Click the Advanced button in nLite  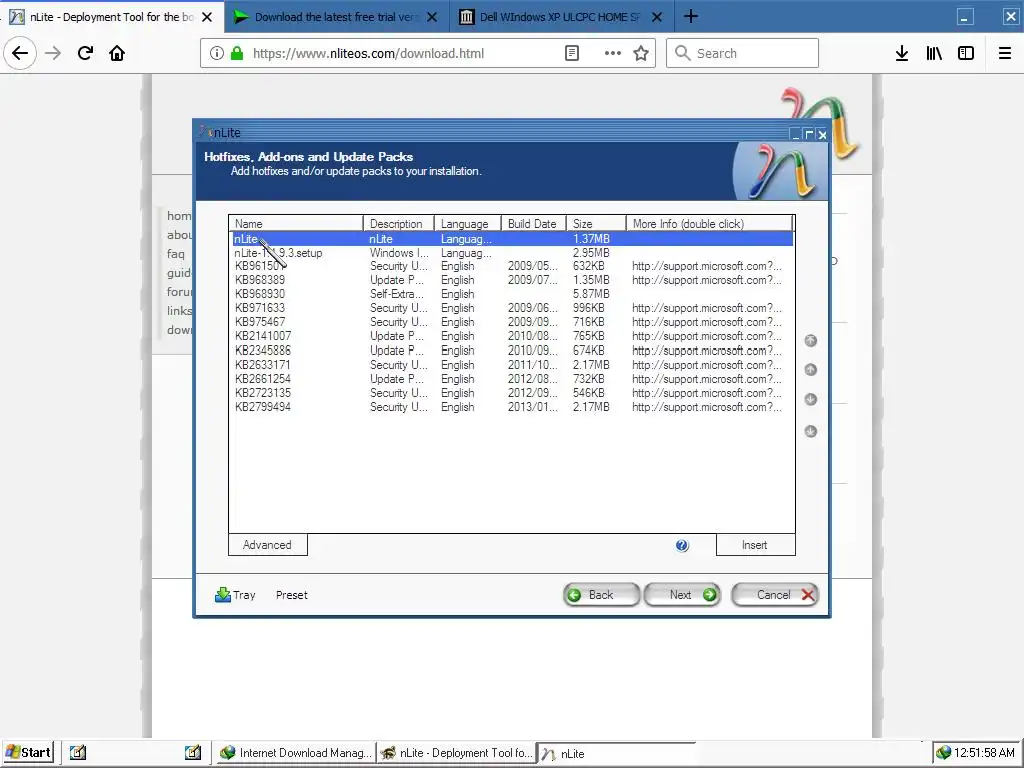268,545
